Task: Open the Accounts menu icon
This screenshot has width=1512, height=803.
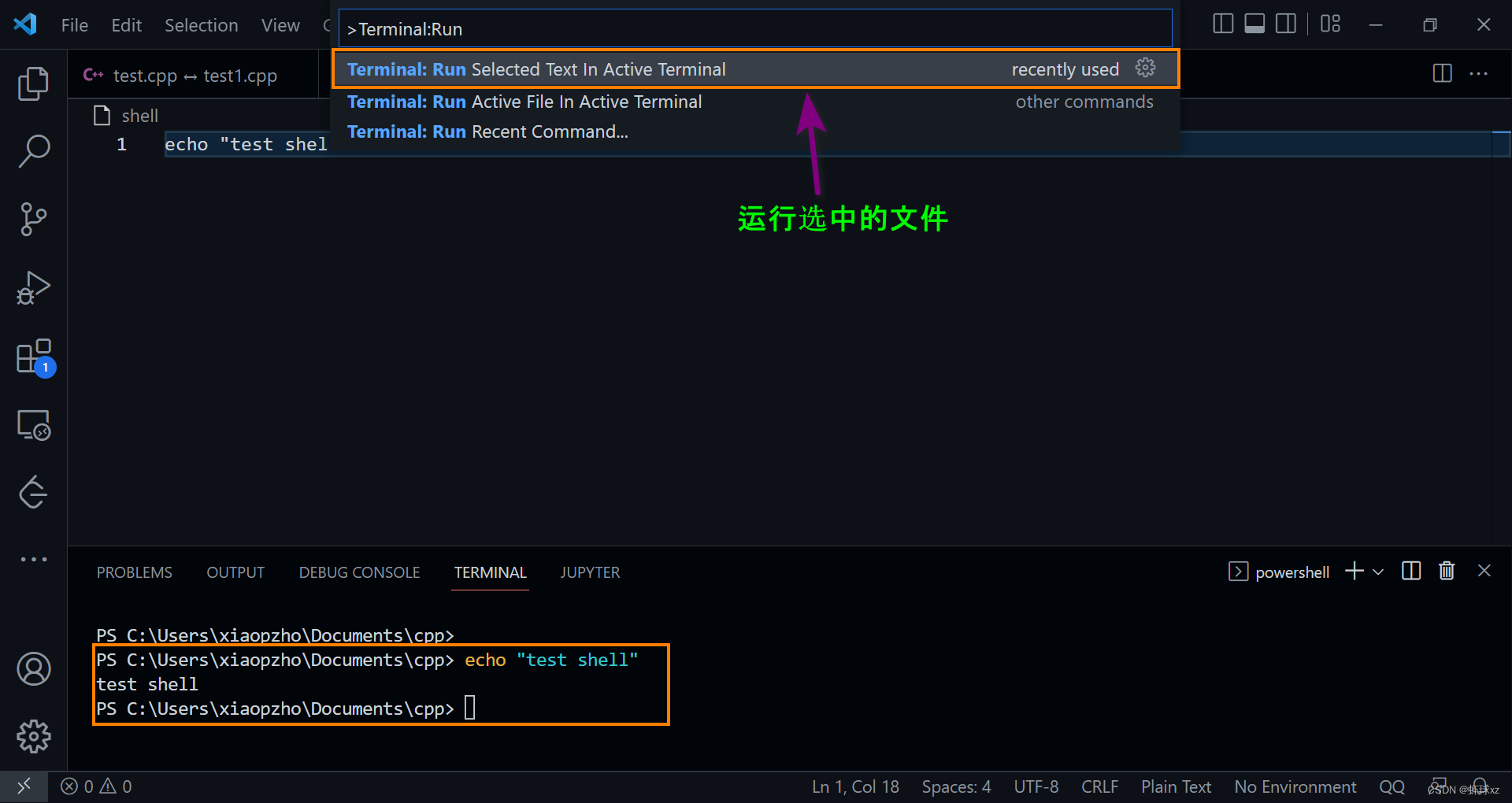Action: point(34,669)
